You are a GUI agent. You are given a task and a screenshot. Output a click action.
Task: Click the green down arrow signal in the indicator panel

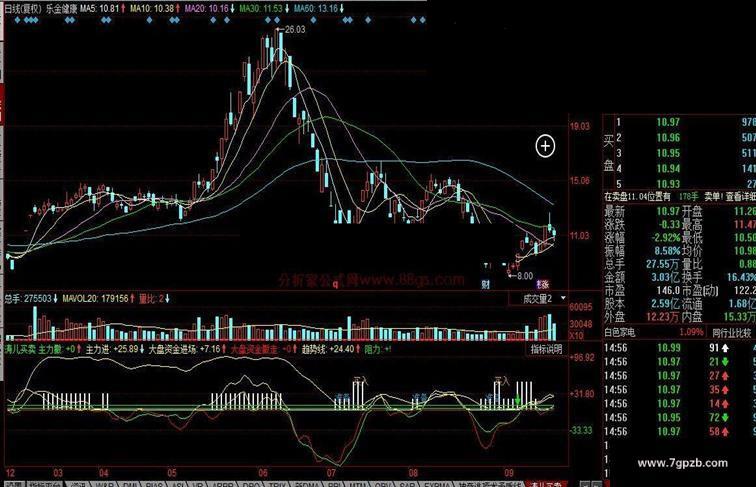coord(518,400)
